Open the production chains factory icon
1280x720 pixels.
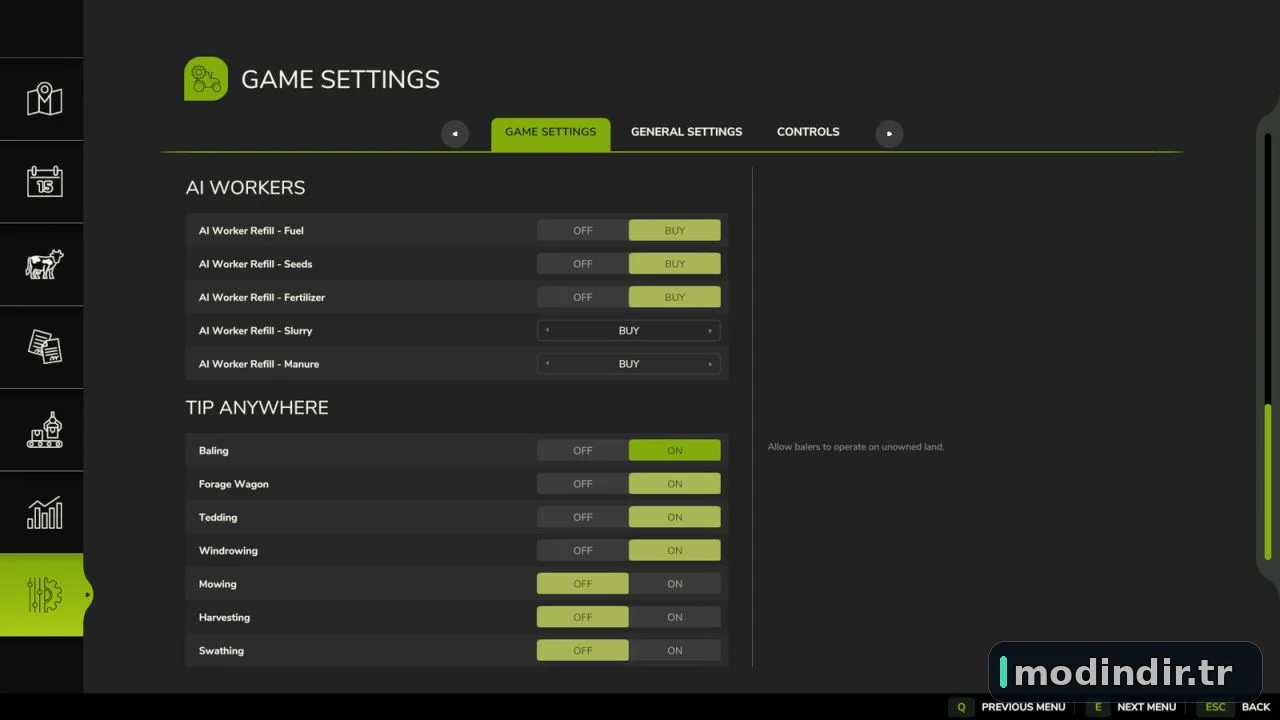[x=44, y=430]
